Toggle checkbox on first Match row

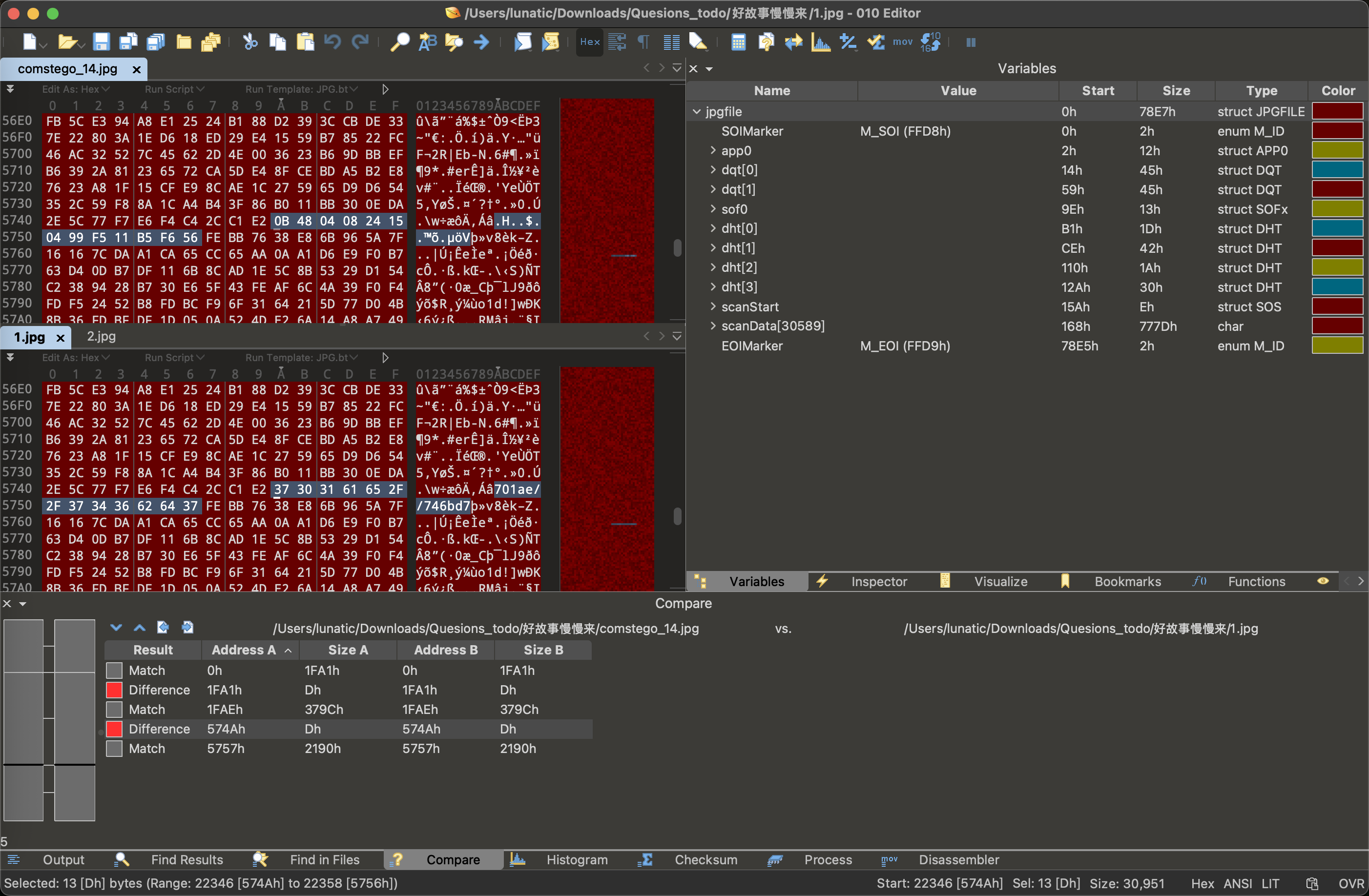click(114, 671)
